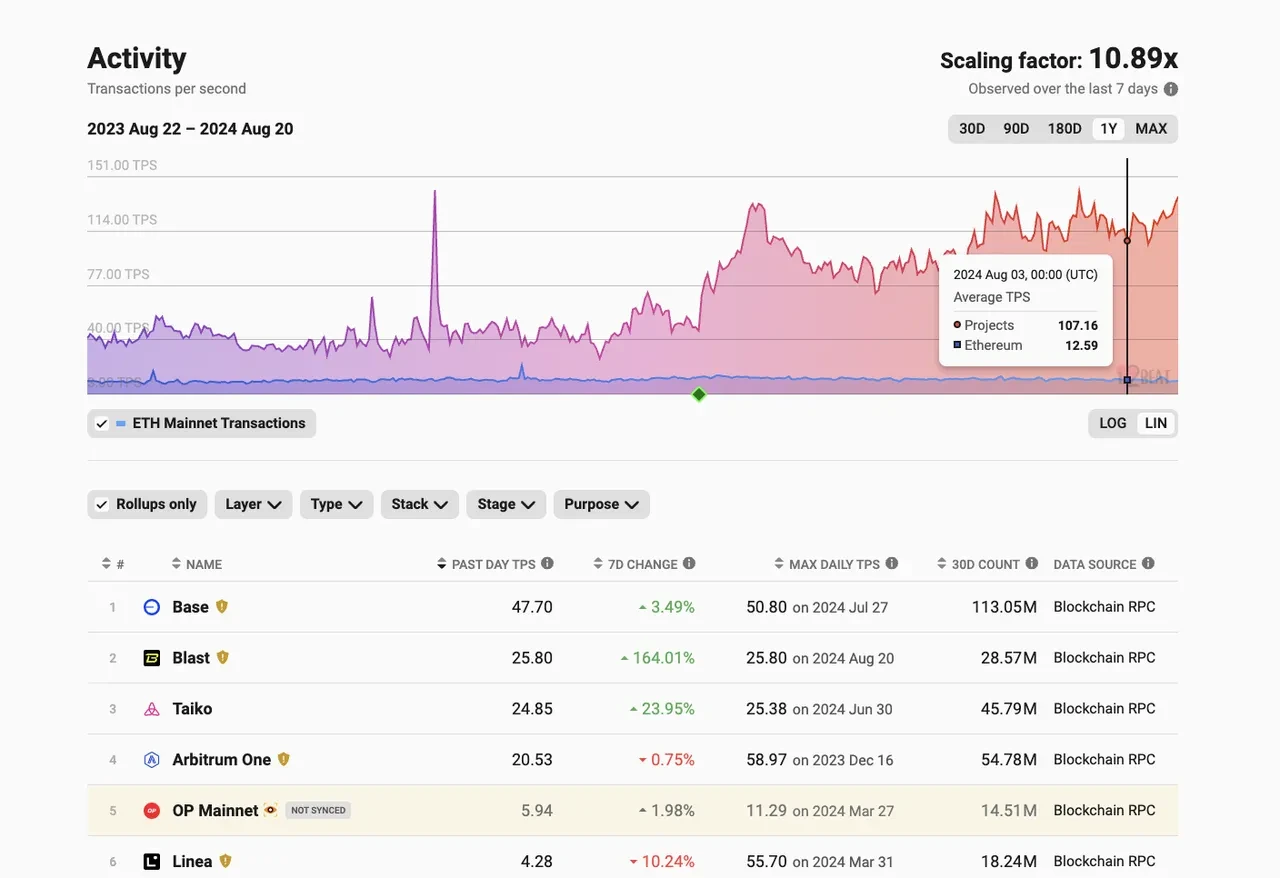Click the Base project logo
The width and height of the screenshot is (1280, 878).
[152, 607]
